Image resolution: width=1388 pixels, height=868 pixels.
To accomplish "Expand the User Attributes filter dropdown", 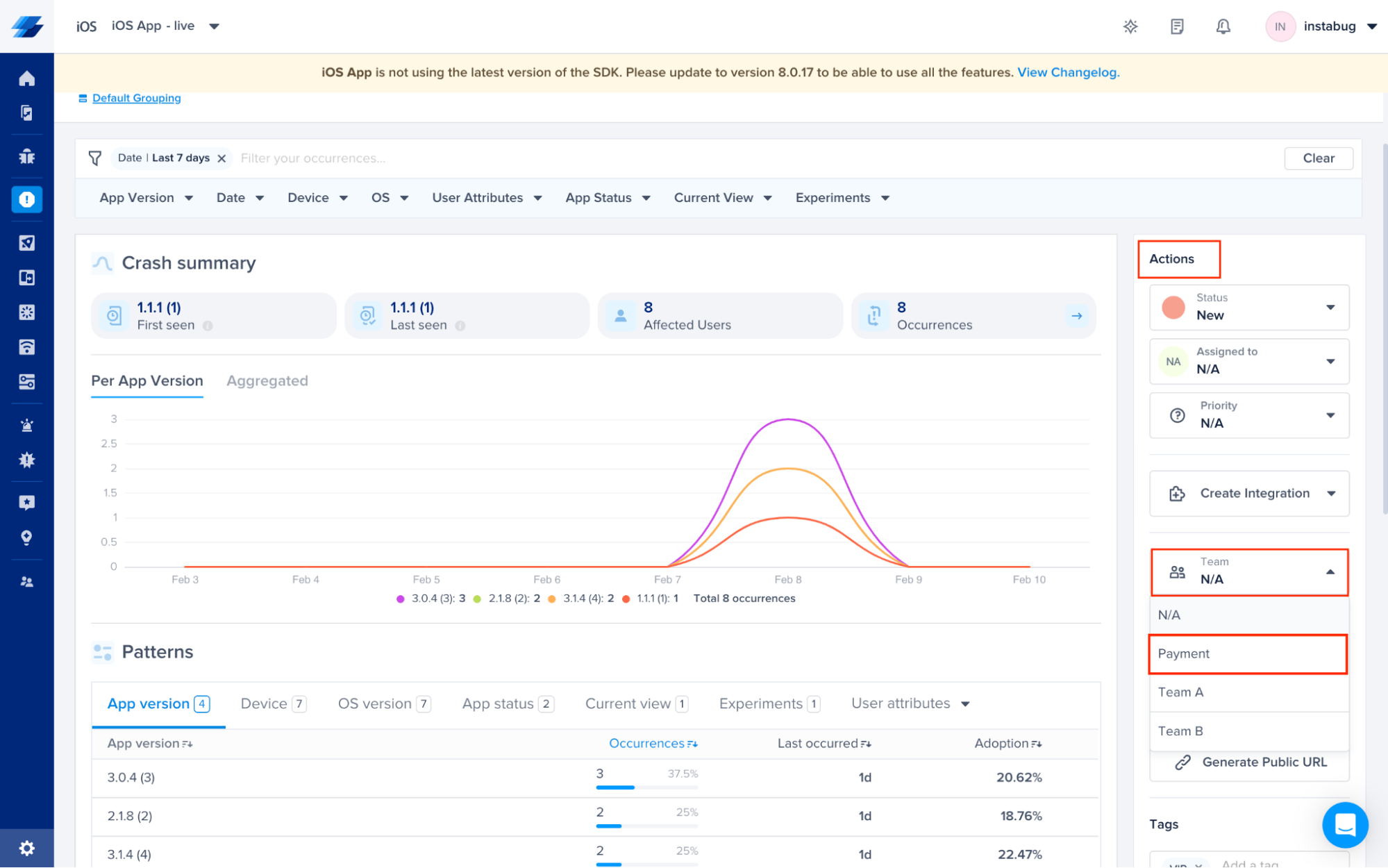I will coord(487,198).
